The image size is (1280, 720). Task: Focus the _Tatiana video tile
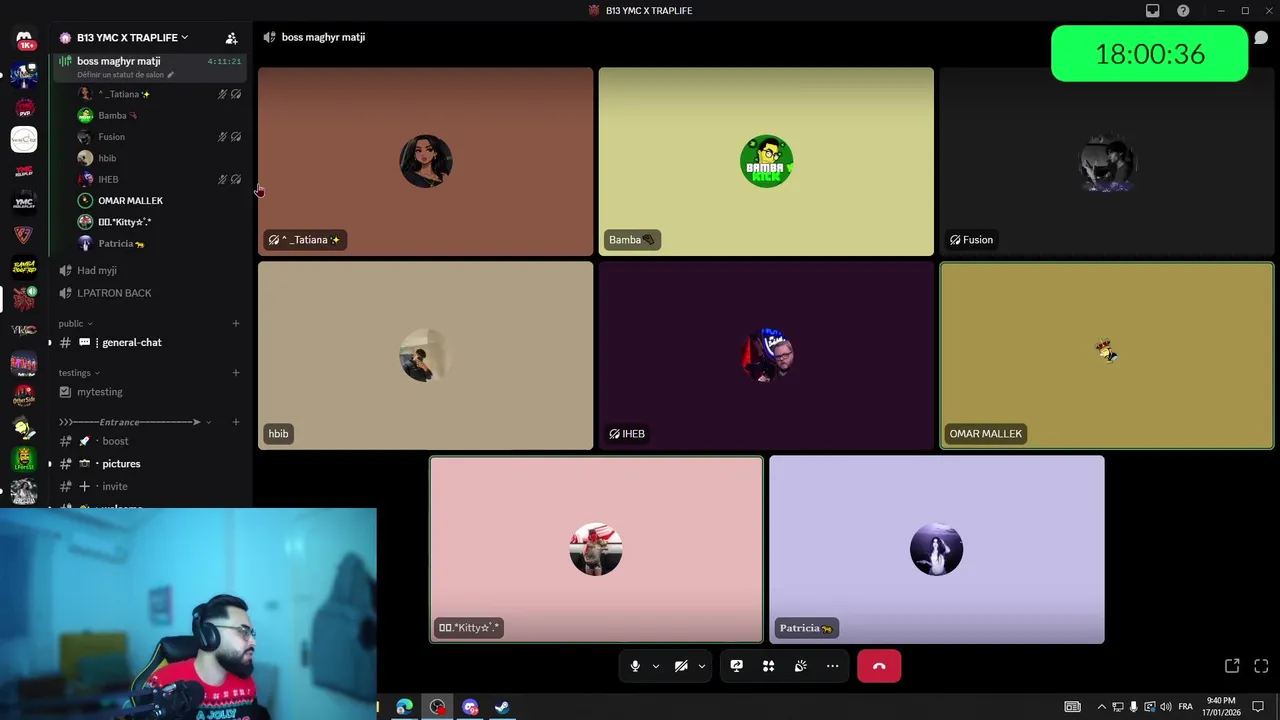[x=426, y=162]
